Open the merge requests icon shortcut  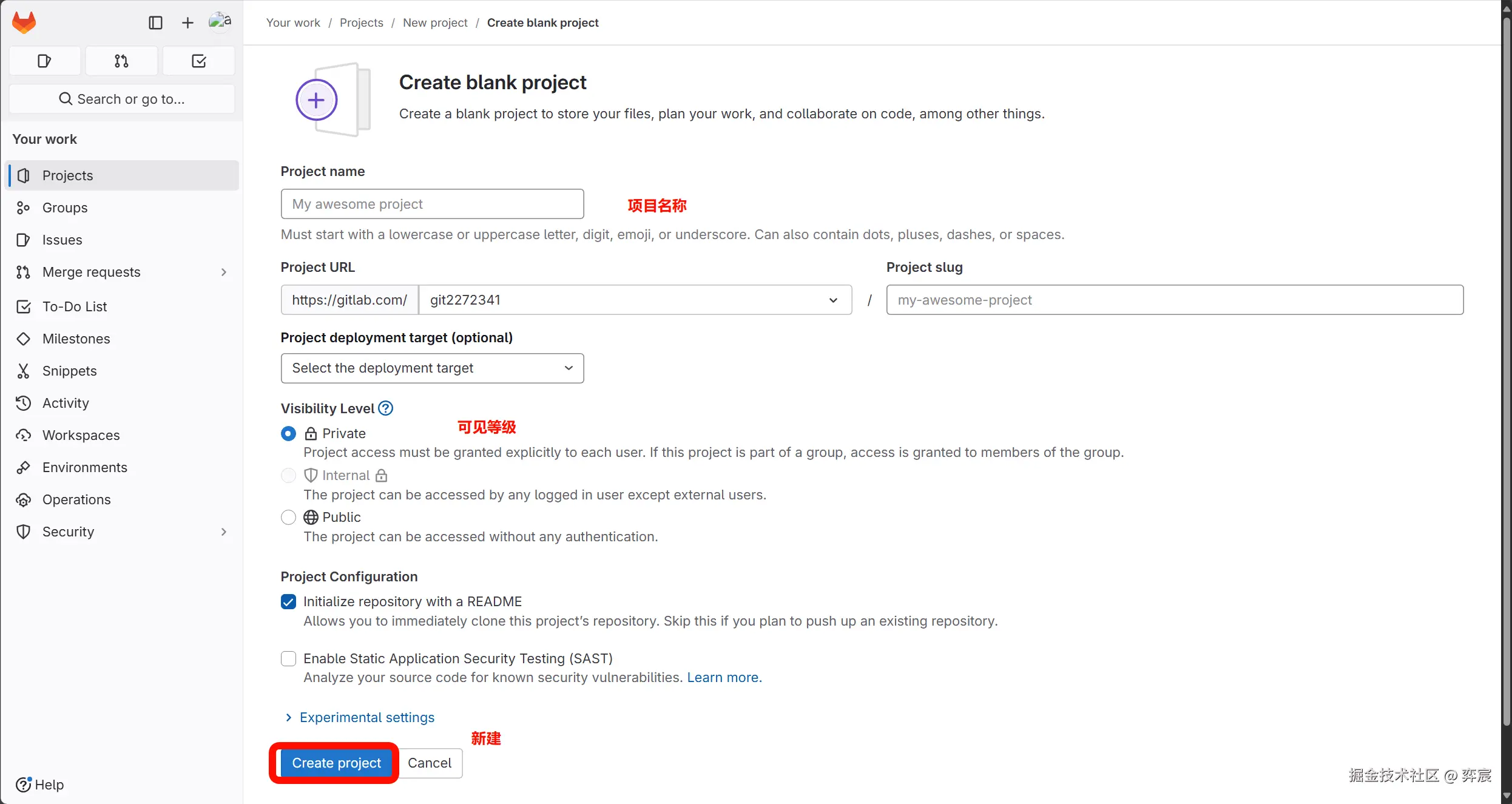(x=121, y=61)
